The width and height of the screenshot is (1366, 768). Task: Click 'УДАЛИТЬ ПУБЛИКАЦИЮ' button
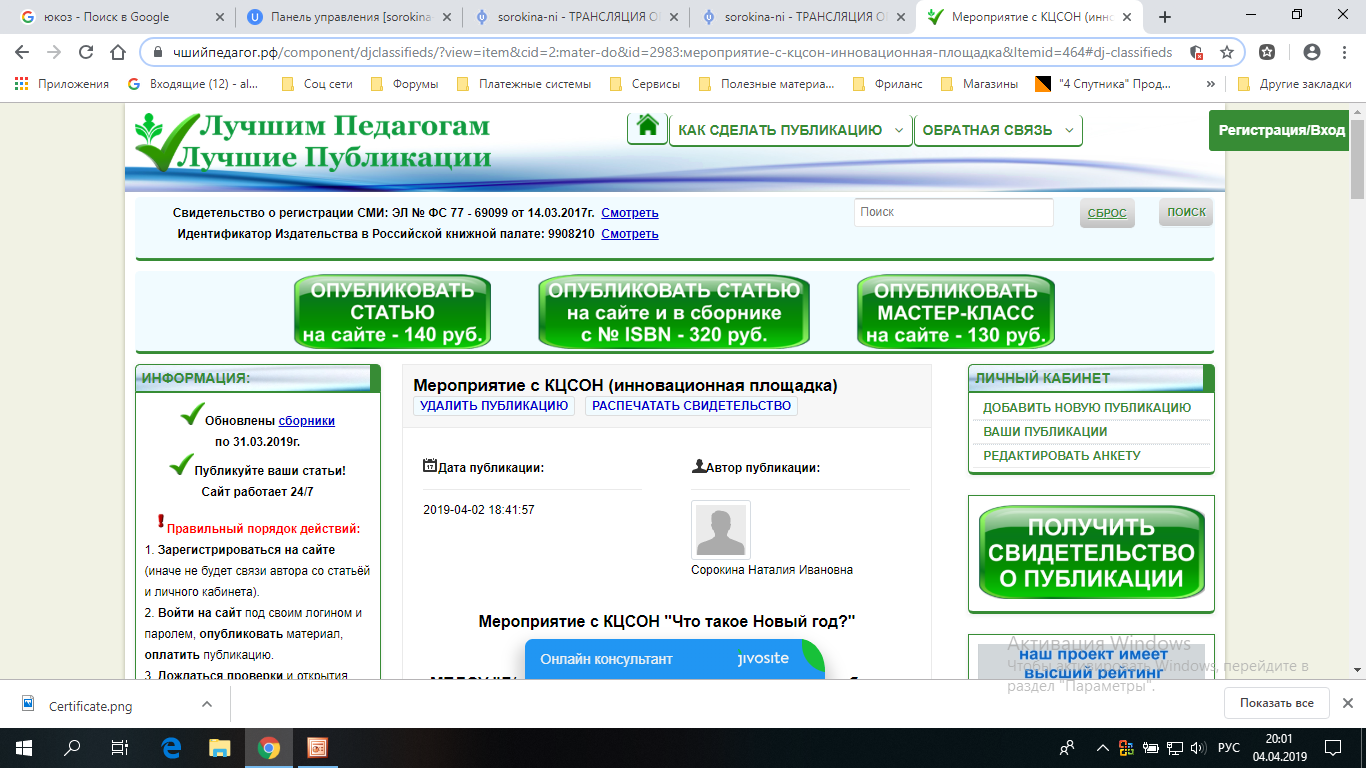494,406
